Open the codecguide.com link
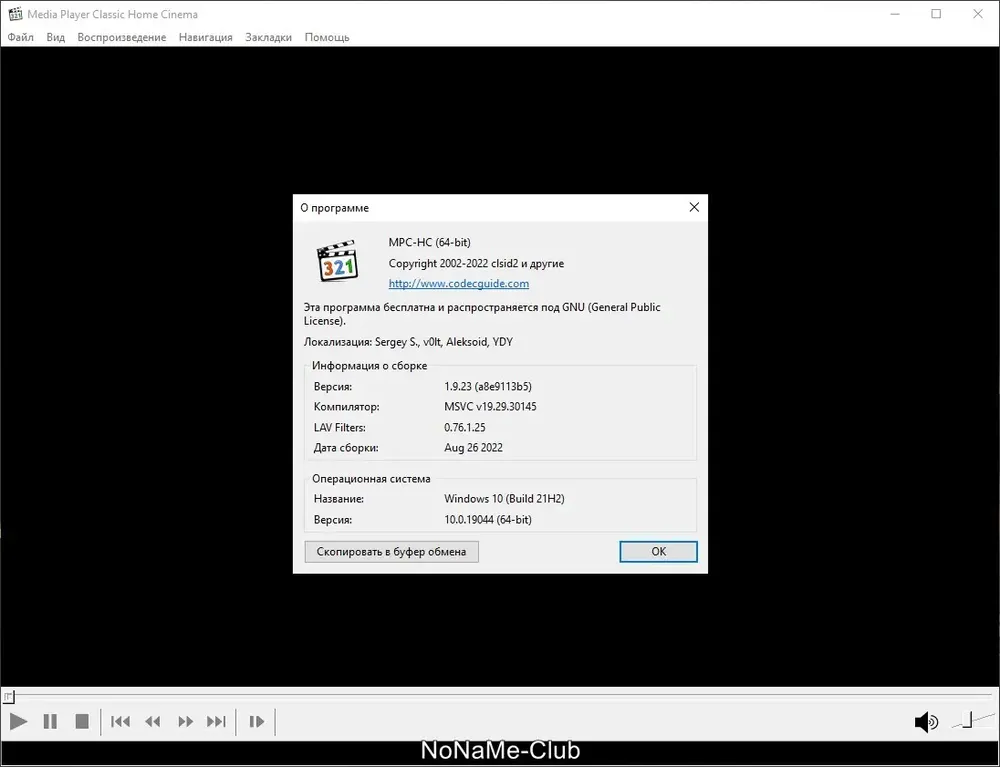 (x=459, y=283)
